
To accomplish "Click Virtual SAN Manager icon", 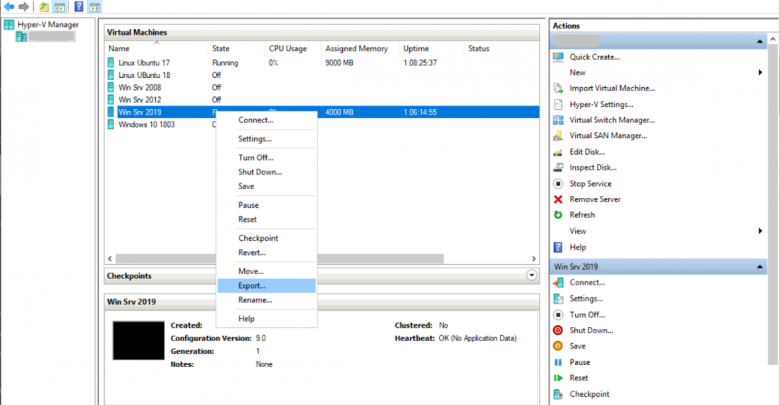I will [x=558, y=135].
